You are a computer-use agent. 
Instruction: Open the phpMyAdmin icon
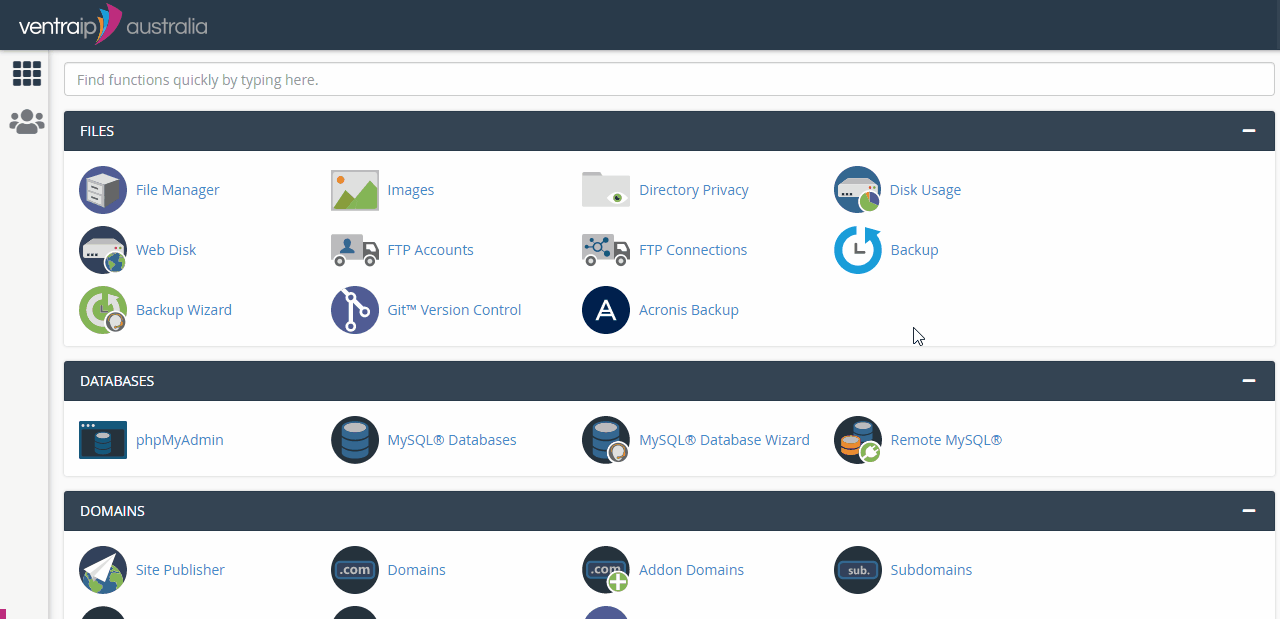click(x=103, y=440)
